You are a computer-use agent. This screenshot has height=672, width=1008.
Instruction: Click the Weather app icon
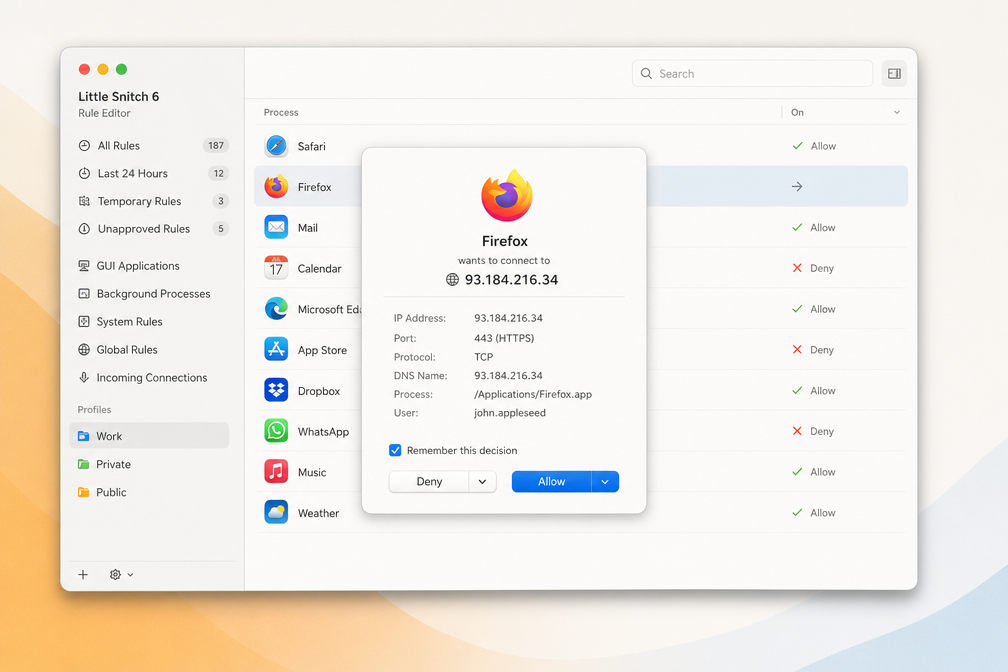(x=276, y=513)
